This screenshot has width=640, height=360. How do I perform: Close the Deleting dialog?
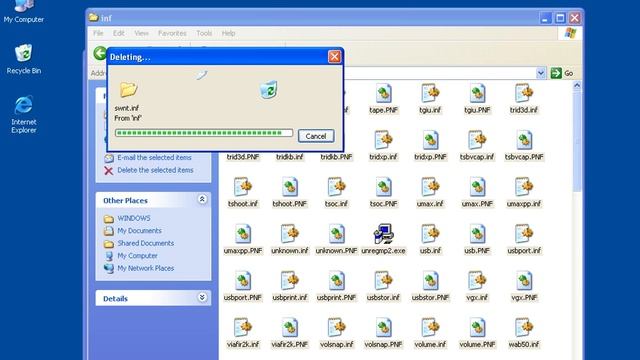click(x=334, y=57)
